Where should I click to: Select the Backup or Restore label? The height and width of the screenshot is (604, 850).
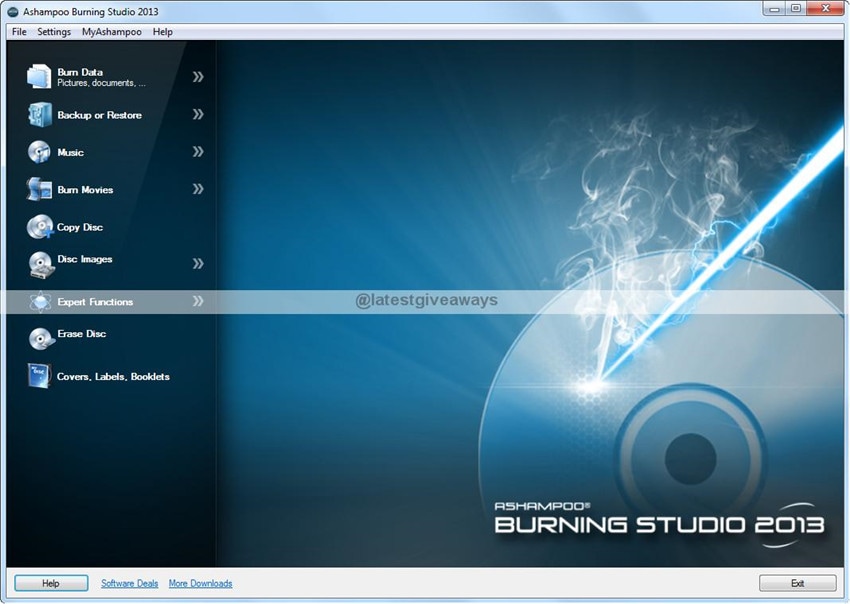click(100, 115)
